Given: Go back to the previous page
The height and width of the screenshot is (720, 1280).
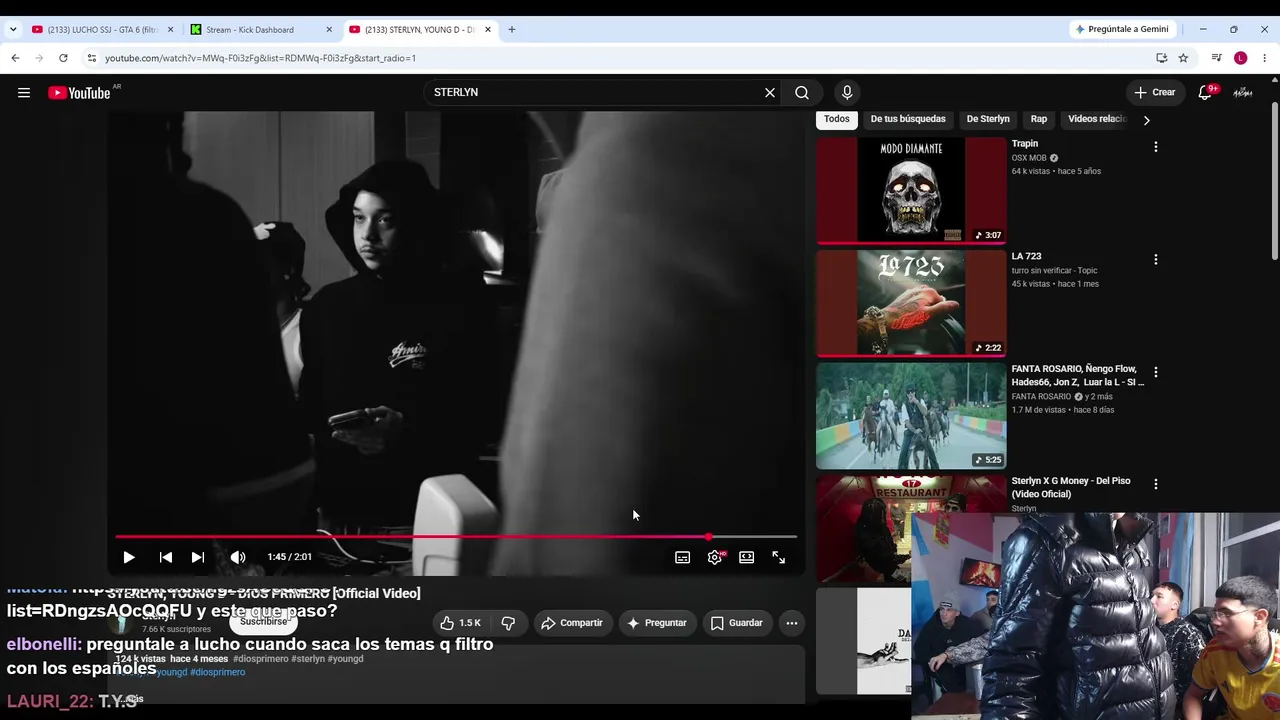Looking at the screenshot, I should (x=15, y=58).
